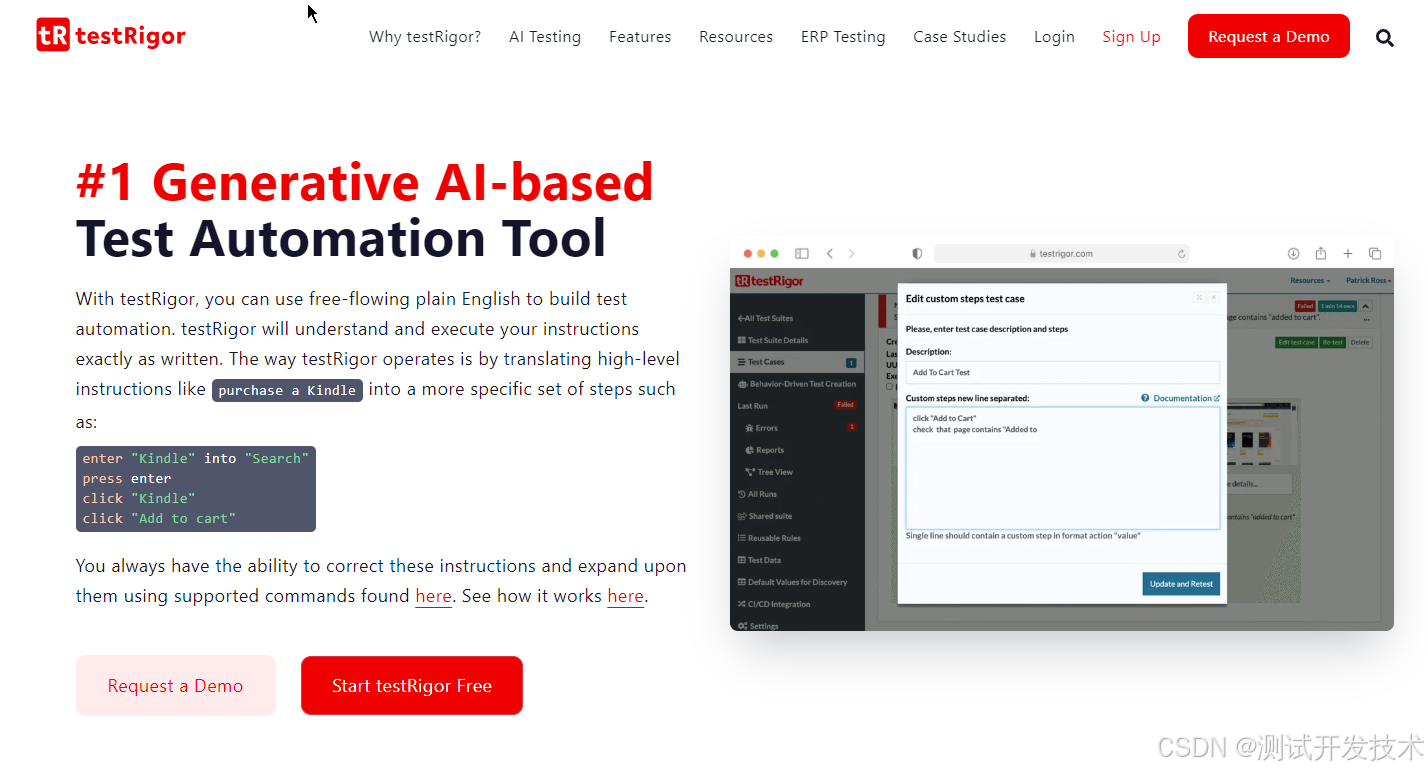Click the dialog expand icon beside close
This screenshot has width=1428, height=773.
pyautogui.click(x=1199, y=298)
